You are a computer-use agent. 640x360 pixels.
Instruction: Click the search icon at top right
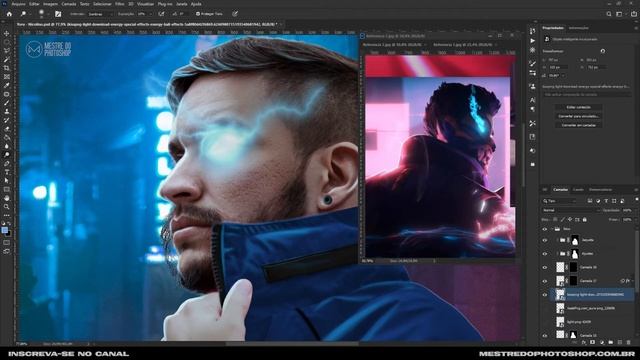point(609,14)
